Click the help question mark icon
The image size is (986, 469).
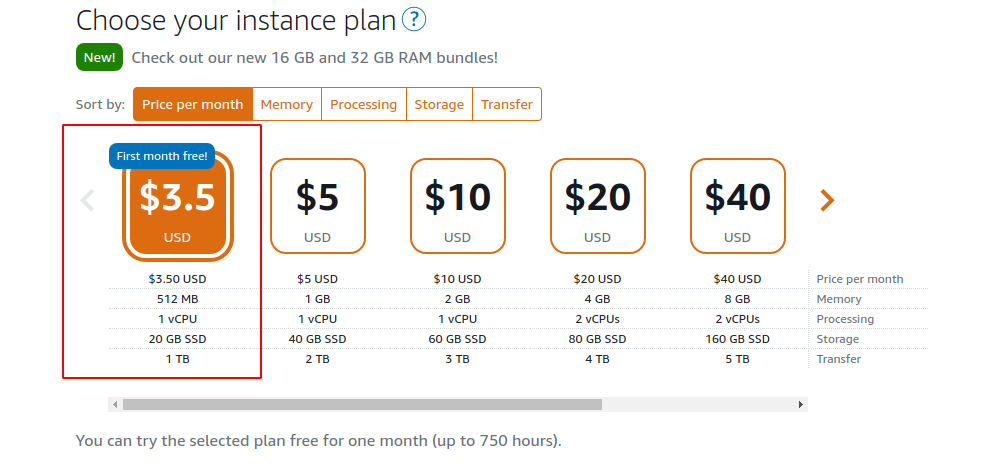click(414, 19)
